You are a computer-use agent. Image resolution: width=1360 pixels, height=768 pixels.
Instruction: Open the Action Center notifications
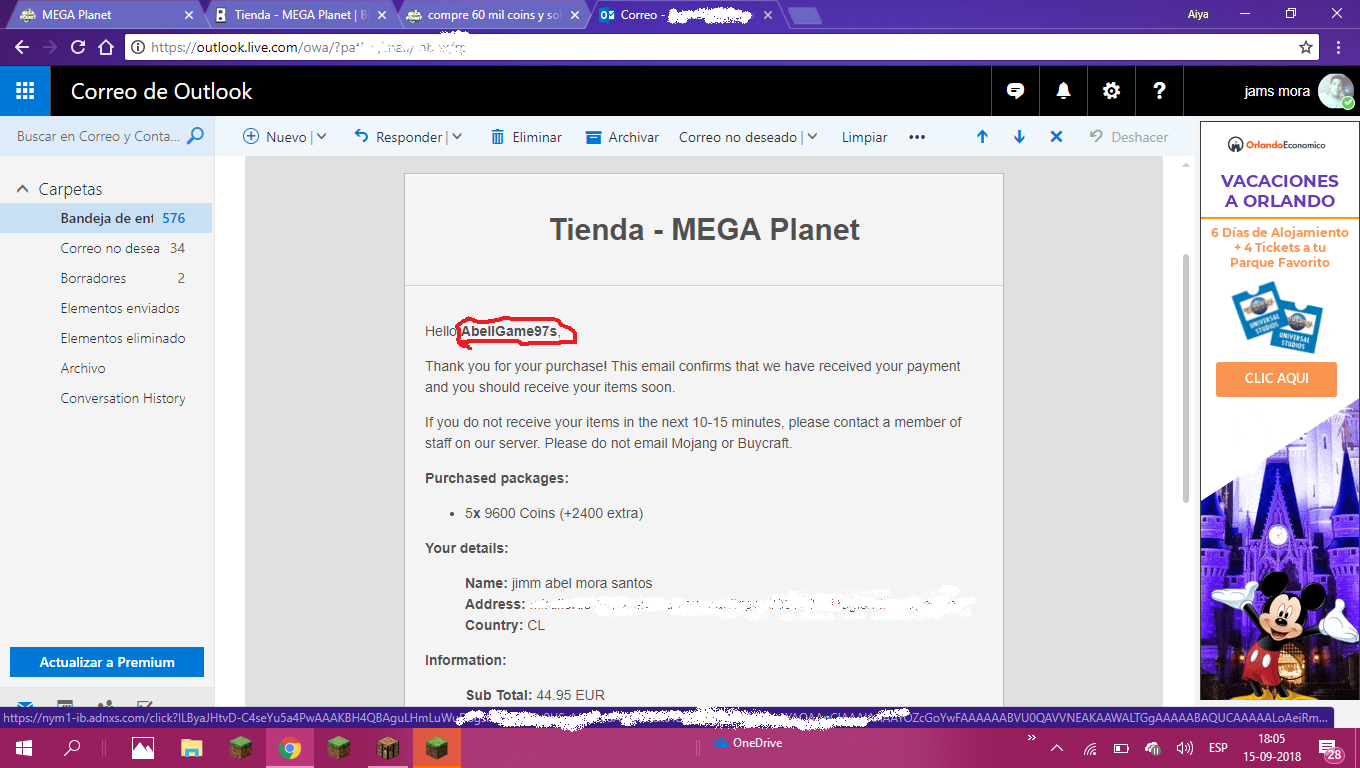click(x=1331, y=751)
